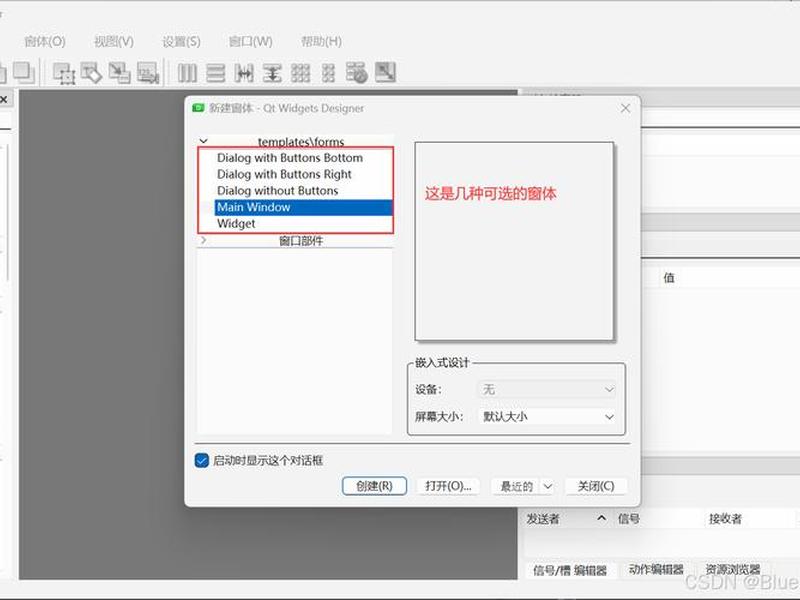Click the Adjust Size toolbar icon
Viewport: 800px width, 600px height.
(x=385, y=72)
